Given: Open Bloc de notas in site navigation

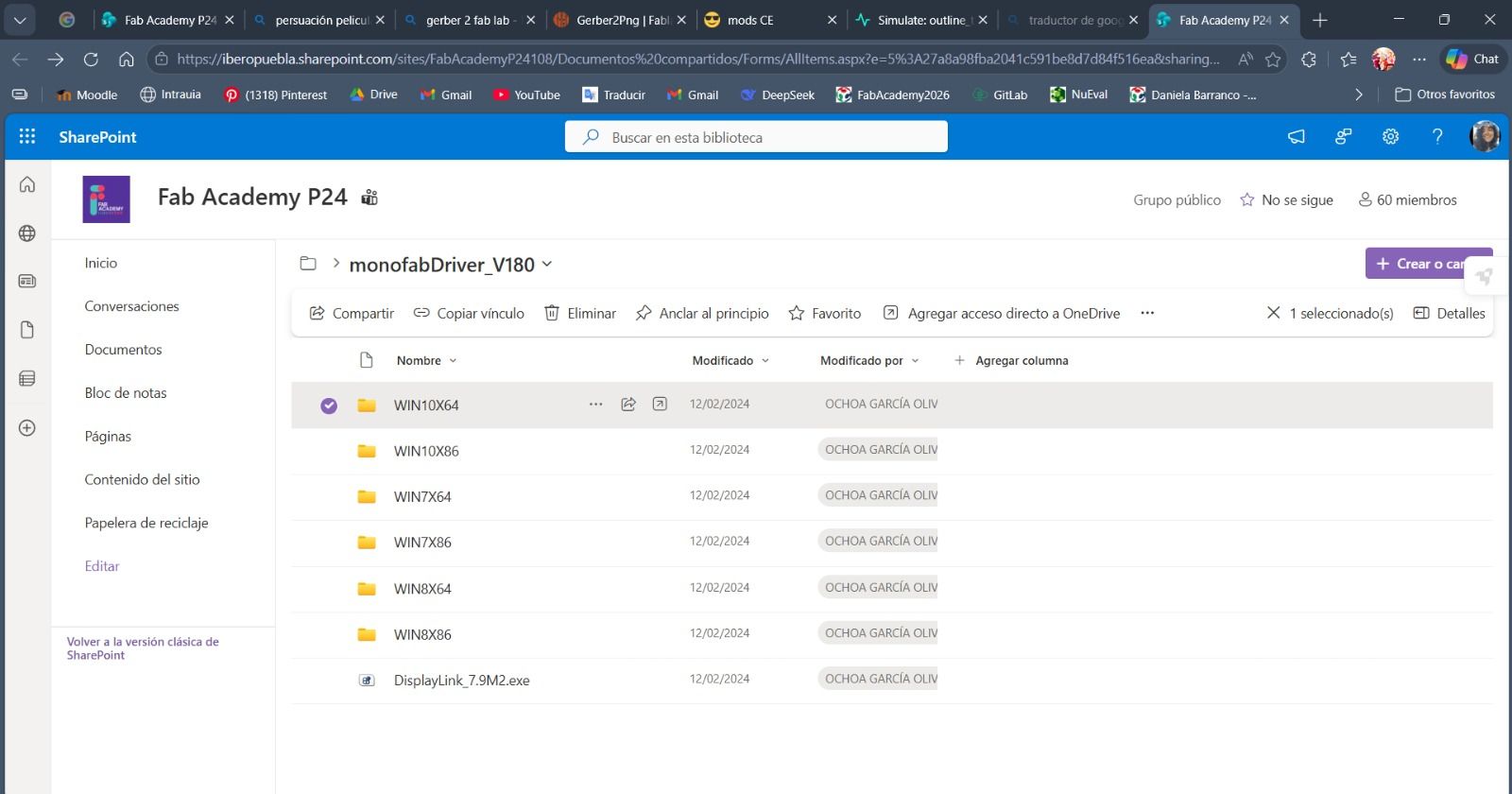Looking at the screenshot, I should coord(126,393).
